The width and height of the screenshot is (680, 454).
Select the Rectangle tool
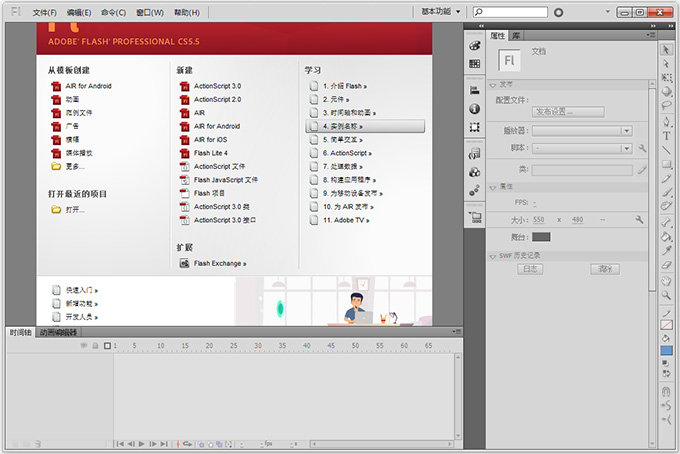pos(666,164)
